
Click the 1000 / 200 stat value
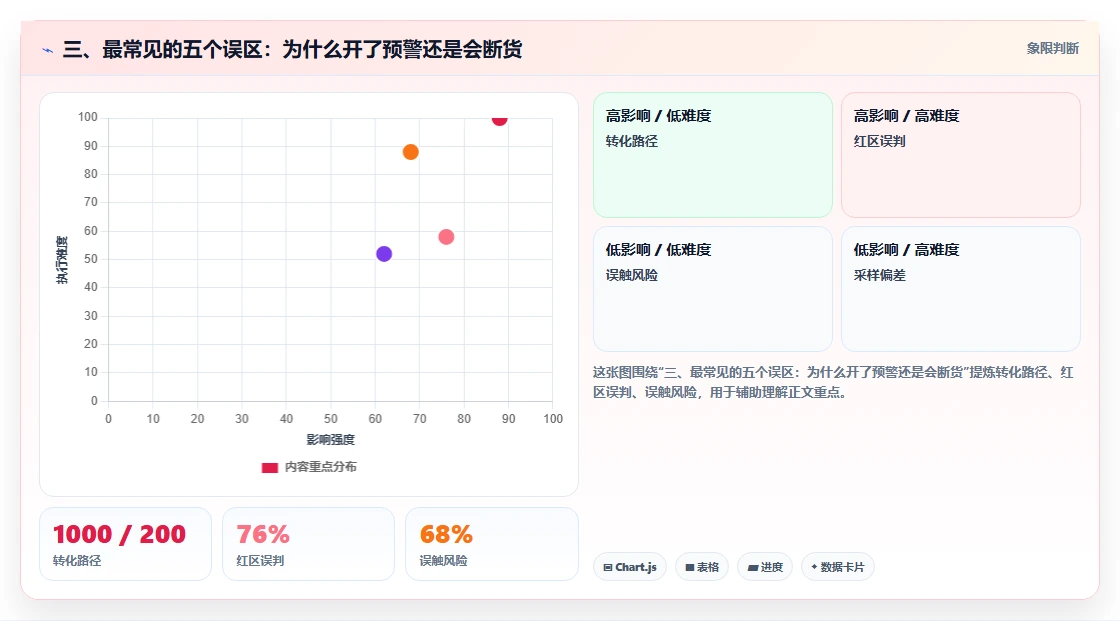pyautogui.click(x=119, y=534)
